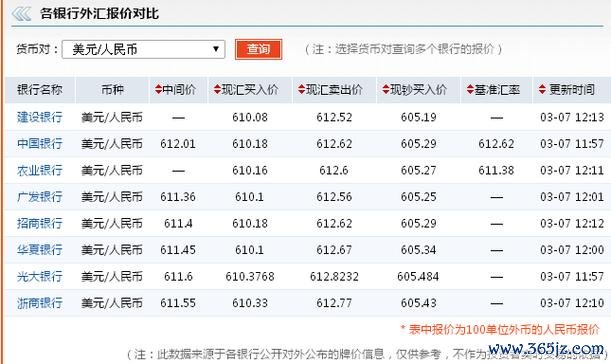The height and width of the screenshot is (364, 611).
Task: Select 光大银行 现汇卖出价 value 612.8232
Action: click(x=334, y=277)
